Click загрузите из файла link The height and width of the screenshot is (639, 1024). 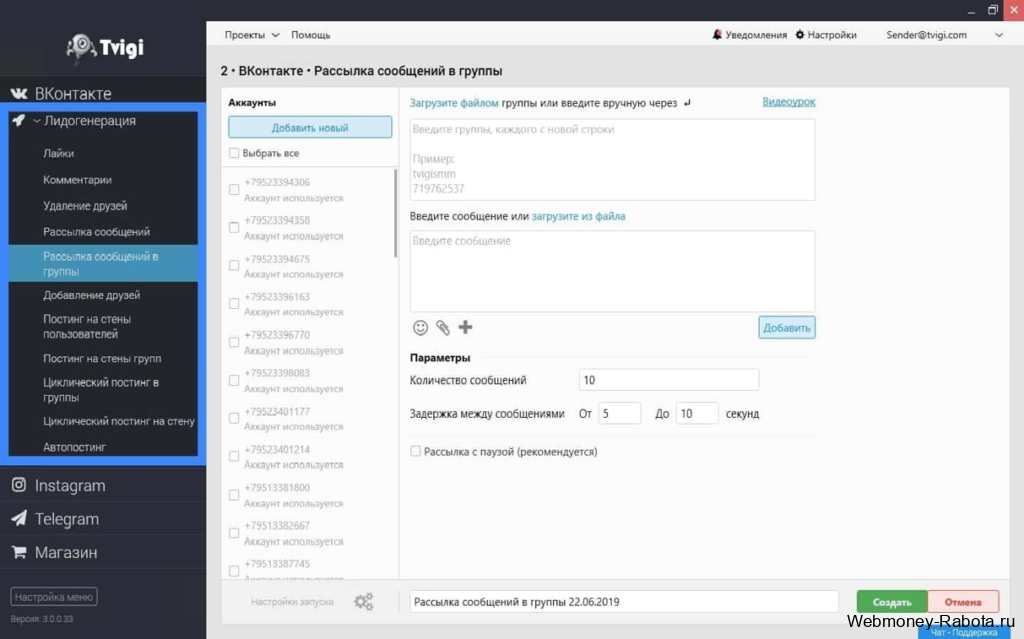pyautogui.click(x=578, y=216)
